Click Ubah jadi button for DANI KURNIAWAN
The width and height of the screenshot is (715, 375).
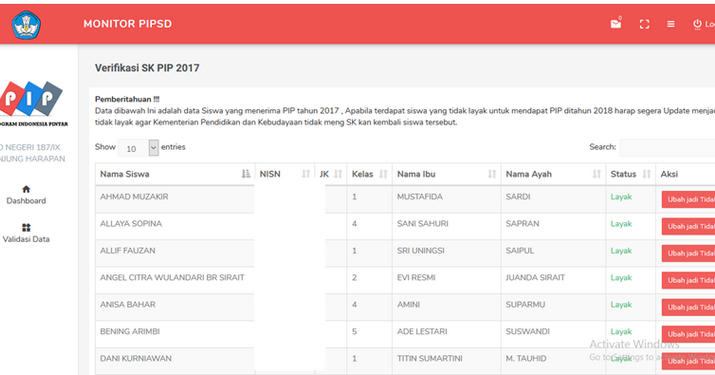pyautogui.click(x=688, y=361)
